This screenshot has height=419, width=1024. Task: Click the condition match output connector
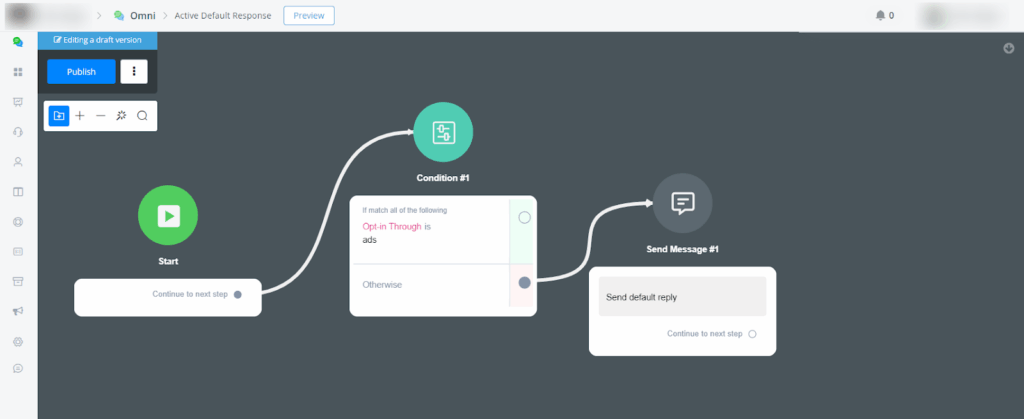pyautogui.click(x=524, y=217)
